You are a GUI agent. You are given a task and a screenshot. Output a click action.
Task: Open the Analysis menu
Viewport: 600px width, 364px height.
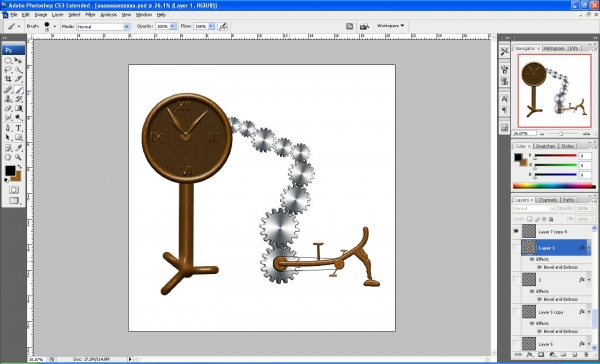tap(108, 15)
